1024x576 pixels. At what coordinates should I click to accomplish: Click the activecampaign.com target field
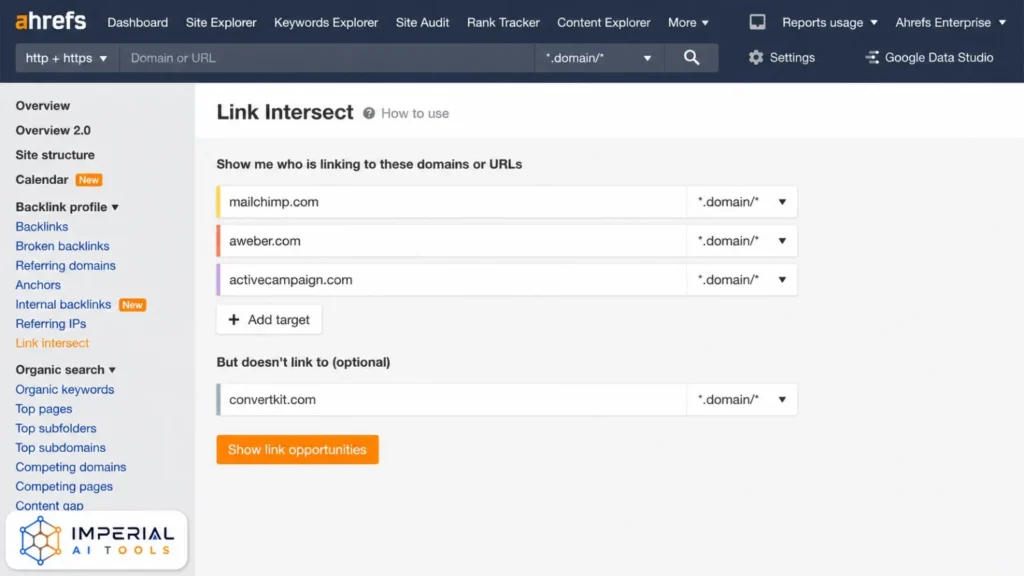453,280
